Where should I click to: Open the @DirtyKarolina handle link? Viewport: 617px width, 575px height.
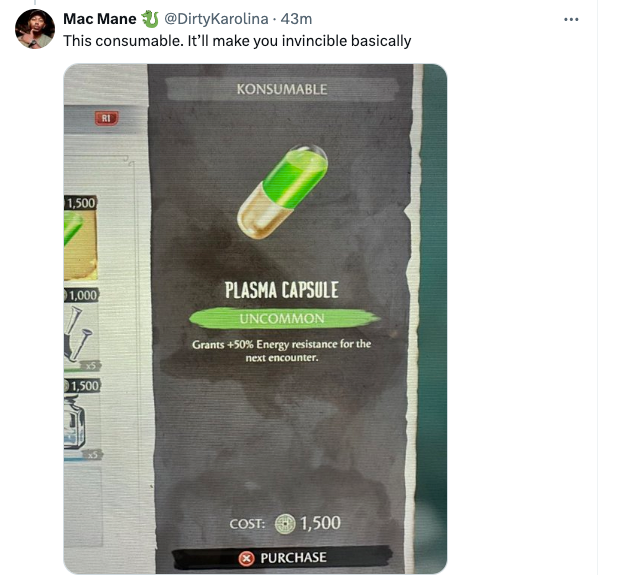[x=216, y=19]
